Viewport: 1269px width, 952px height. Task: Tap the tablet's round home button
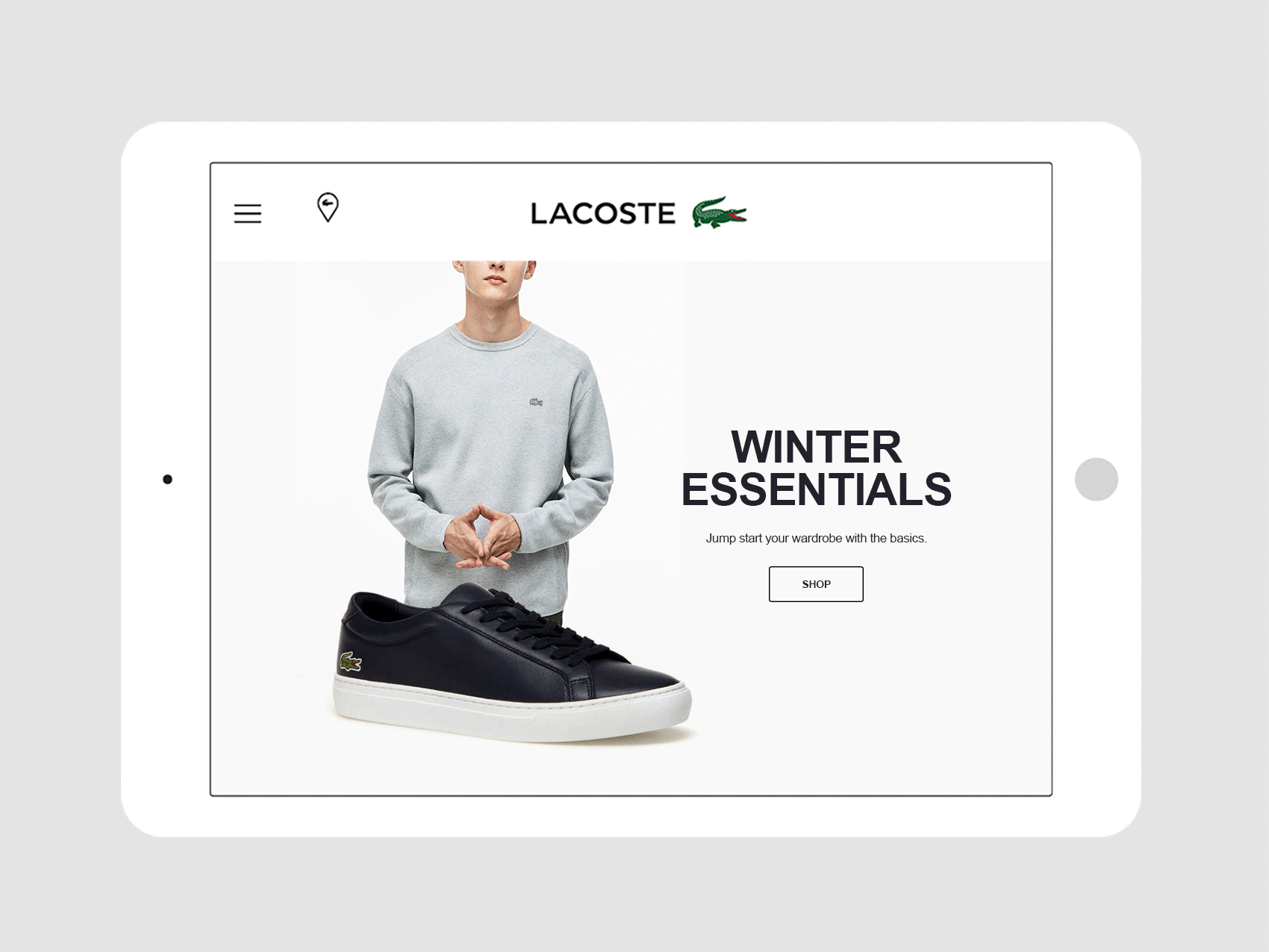1096,479
